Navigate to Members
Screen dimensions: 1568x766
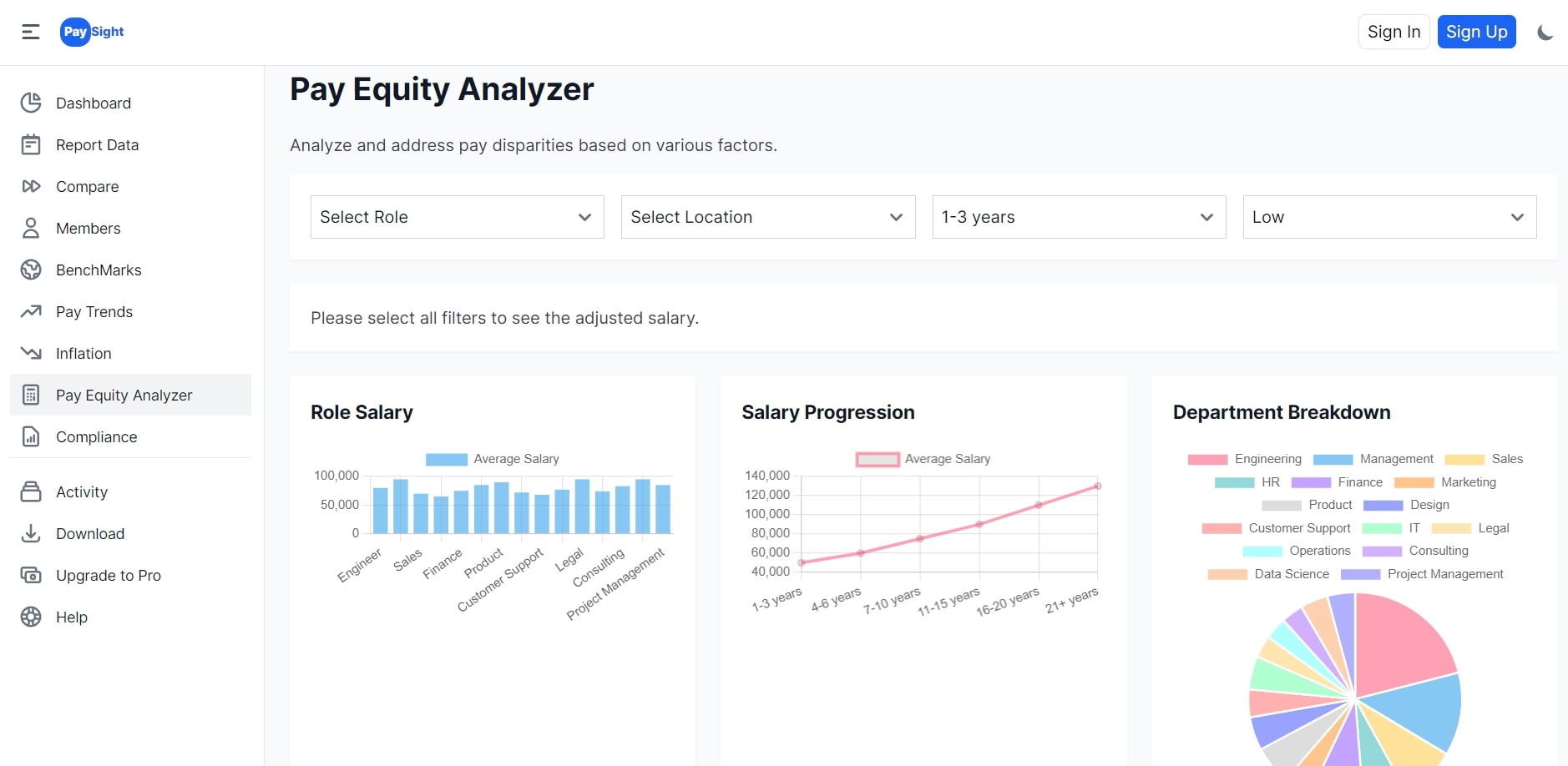coord(130,228)
